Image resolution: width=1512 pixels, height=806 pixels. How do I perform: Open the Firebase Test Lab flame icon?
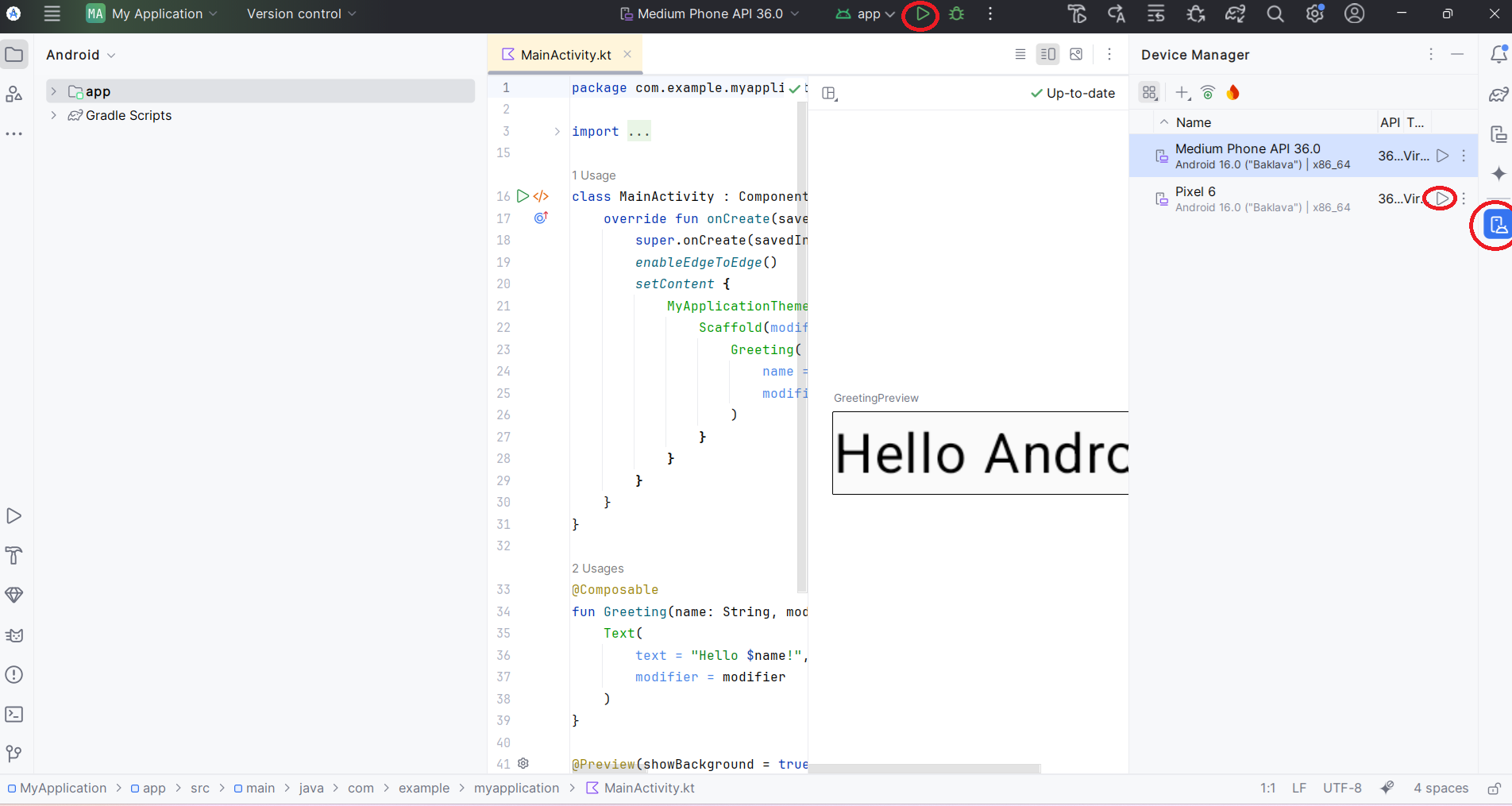tap(1232, 93)
